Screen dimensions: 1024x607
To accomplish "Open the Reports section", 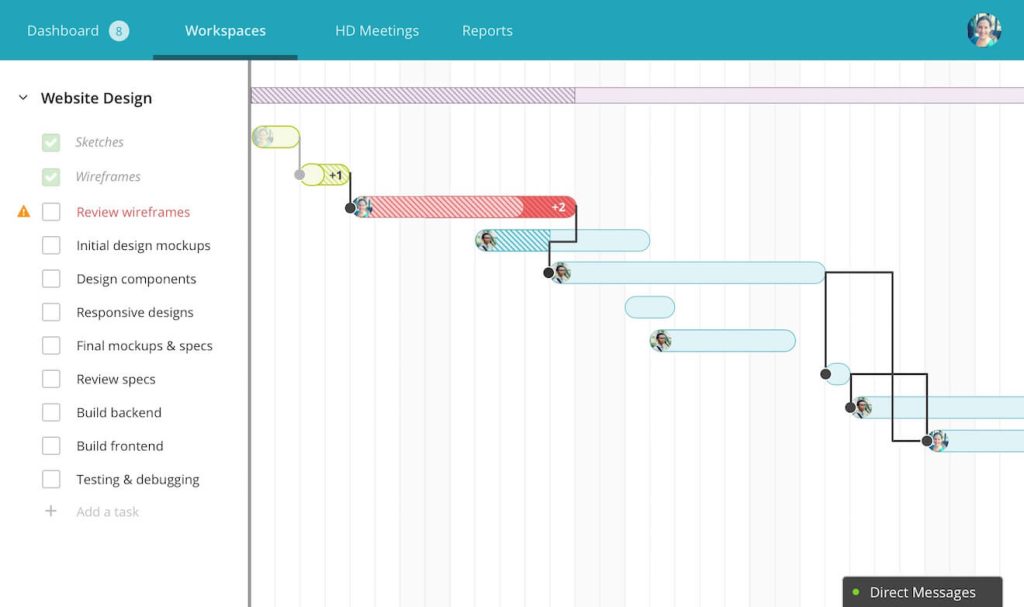I will coord(487,30).
